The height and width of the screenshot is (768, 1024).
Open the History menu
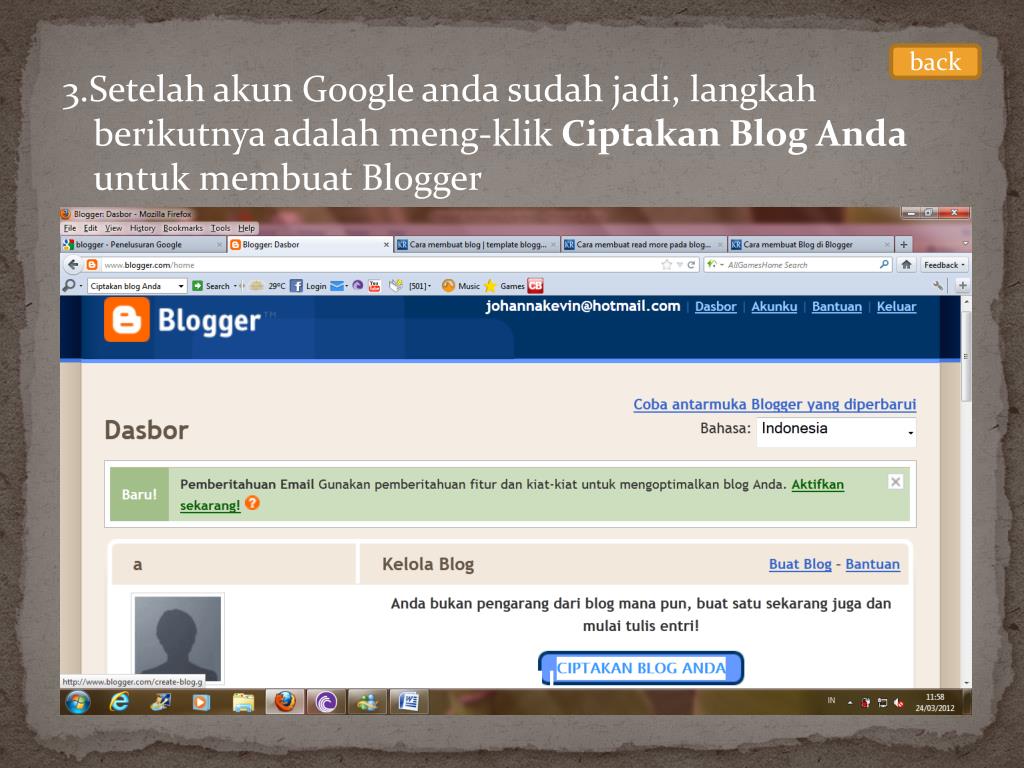[x=142, y=228]
